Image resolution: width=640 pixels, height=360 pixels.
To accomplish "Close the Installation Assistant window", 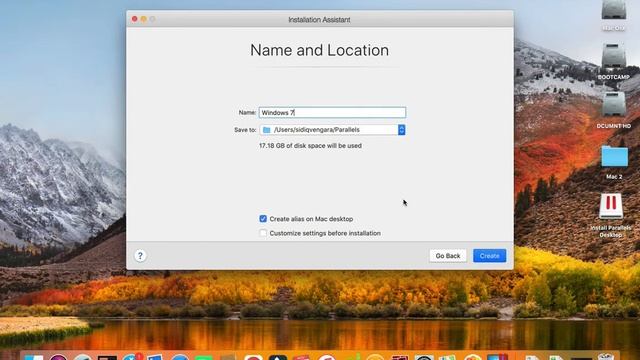I will 135,19.
